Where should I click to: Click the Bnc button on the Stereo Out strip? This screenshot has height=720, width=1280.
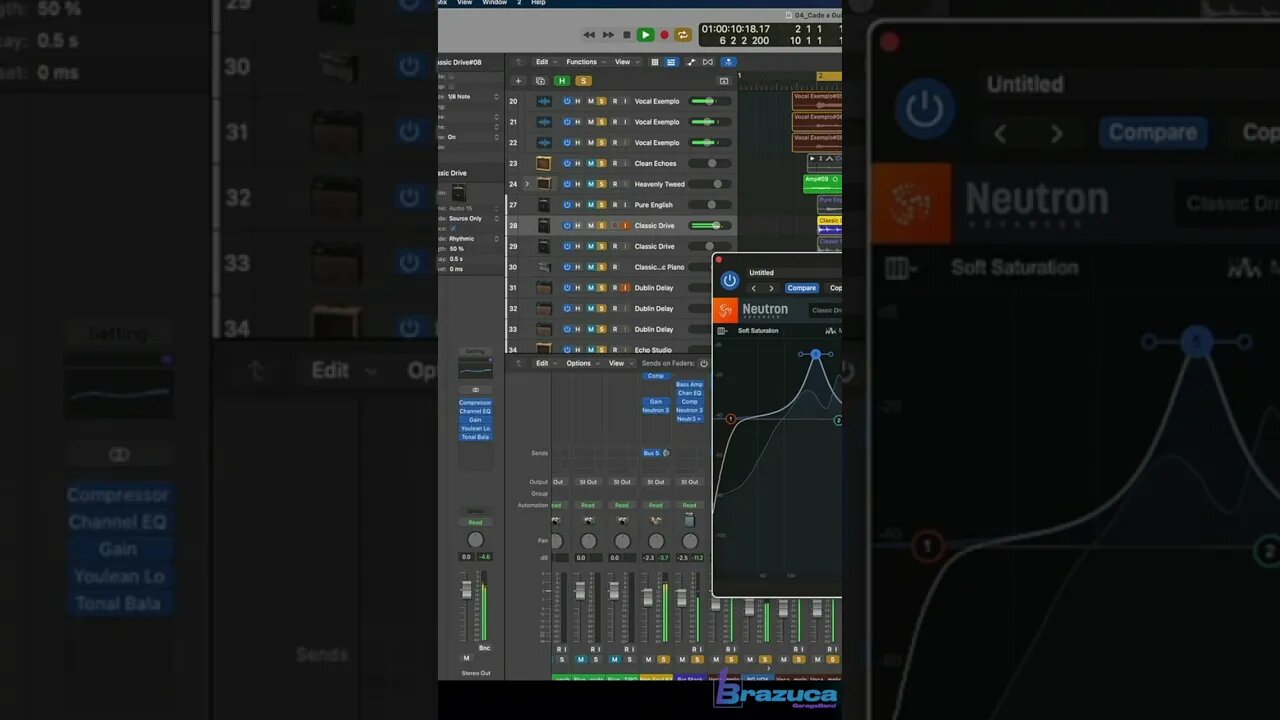(x=485, y=648)
